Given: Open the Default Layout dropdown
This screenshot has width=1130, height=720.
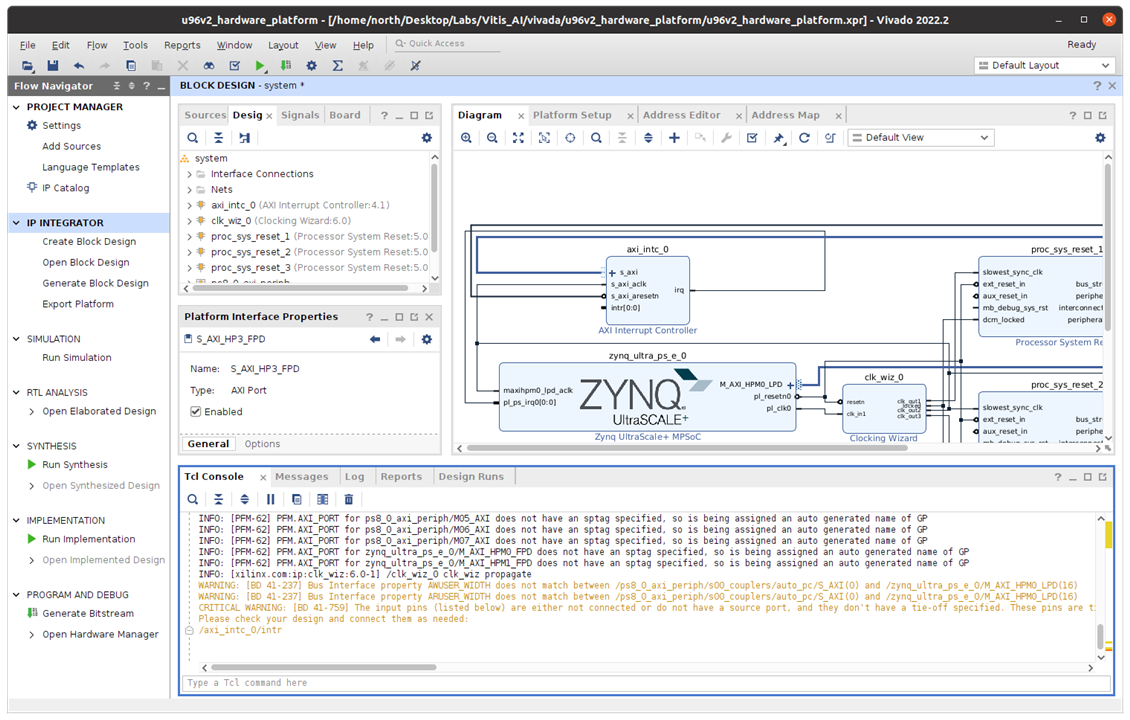Looking at the screenshot, I should click(1044, 66).
